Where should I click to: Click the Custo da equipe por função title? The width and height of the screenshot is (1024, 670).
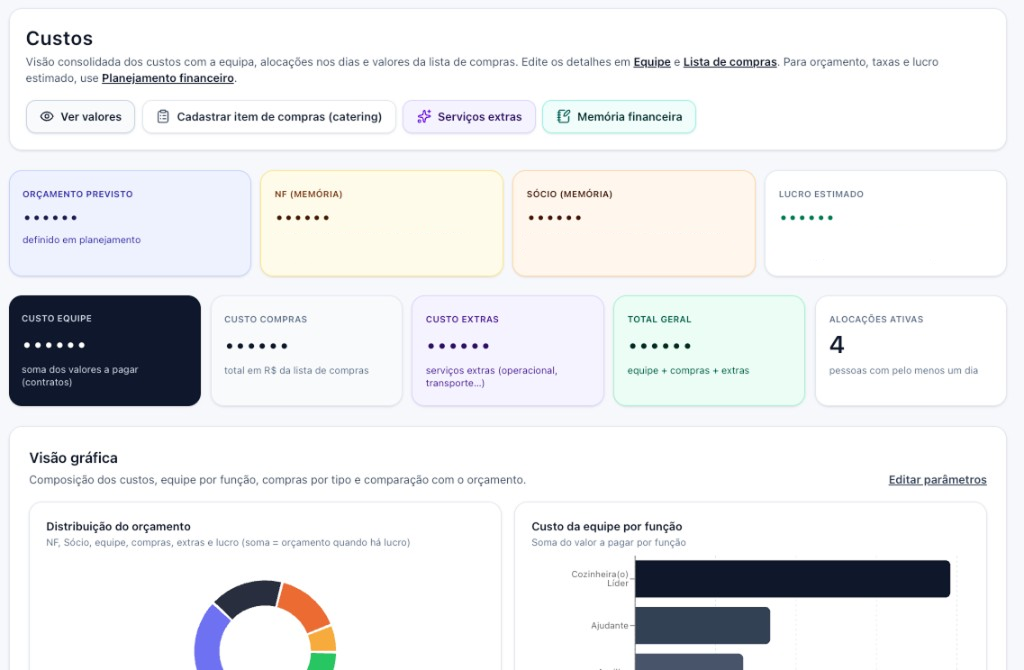point(607,526)
